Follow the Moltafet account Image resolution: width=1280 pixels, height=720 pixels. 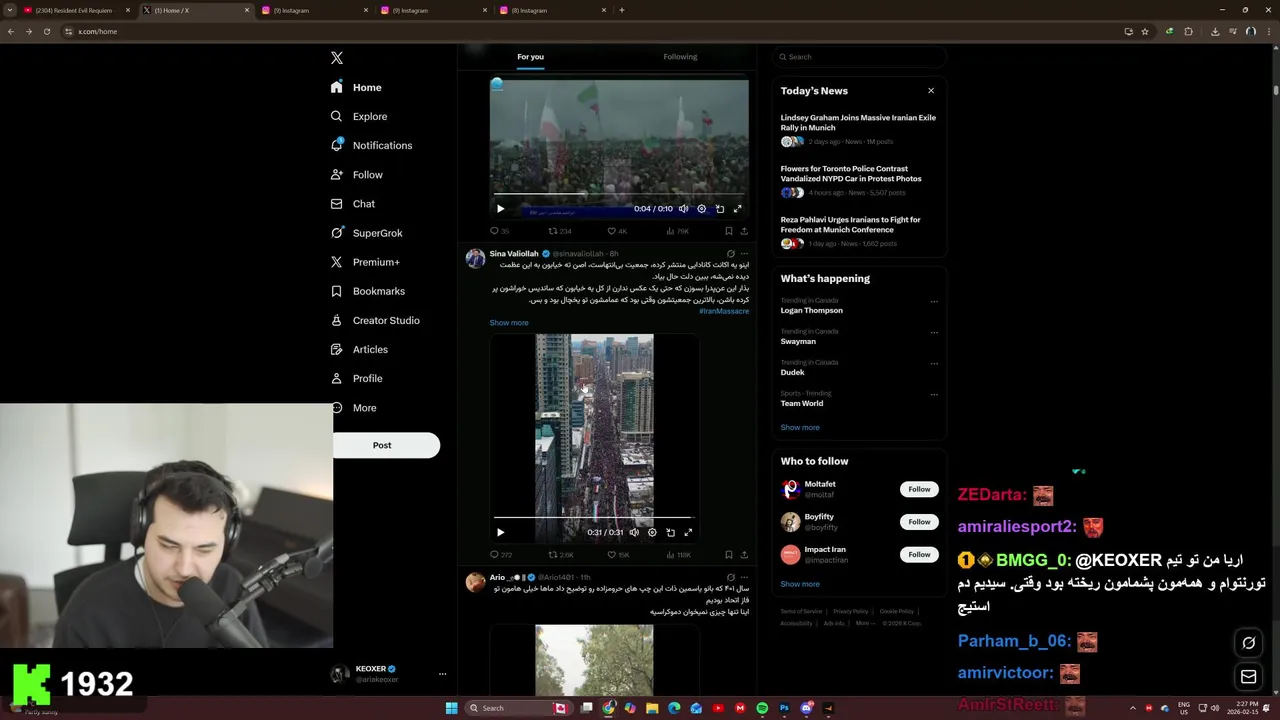point(919,489)
